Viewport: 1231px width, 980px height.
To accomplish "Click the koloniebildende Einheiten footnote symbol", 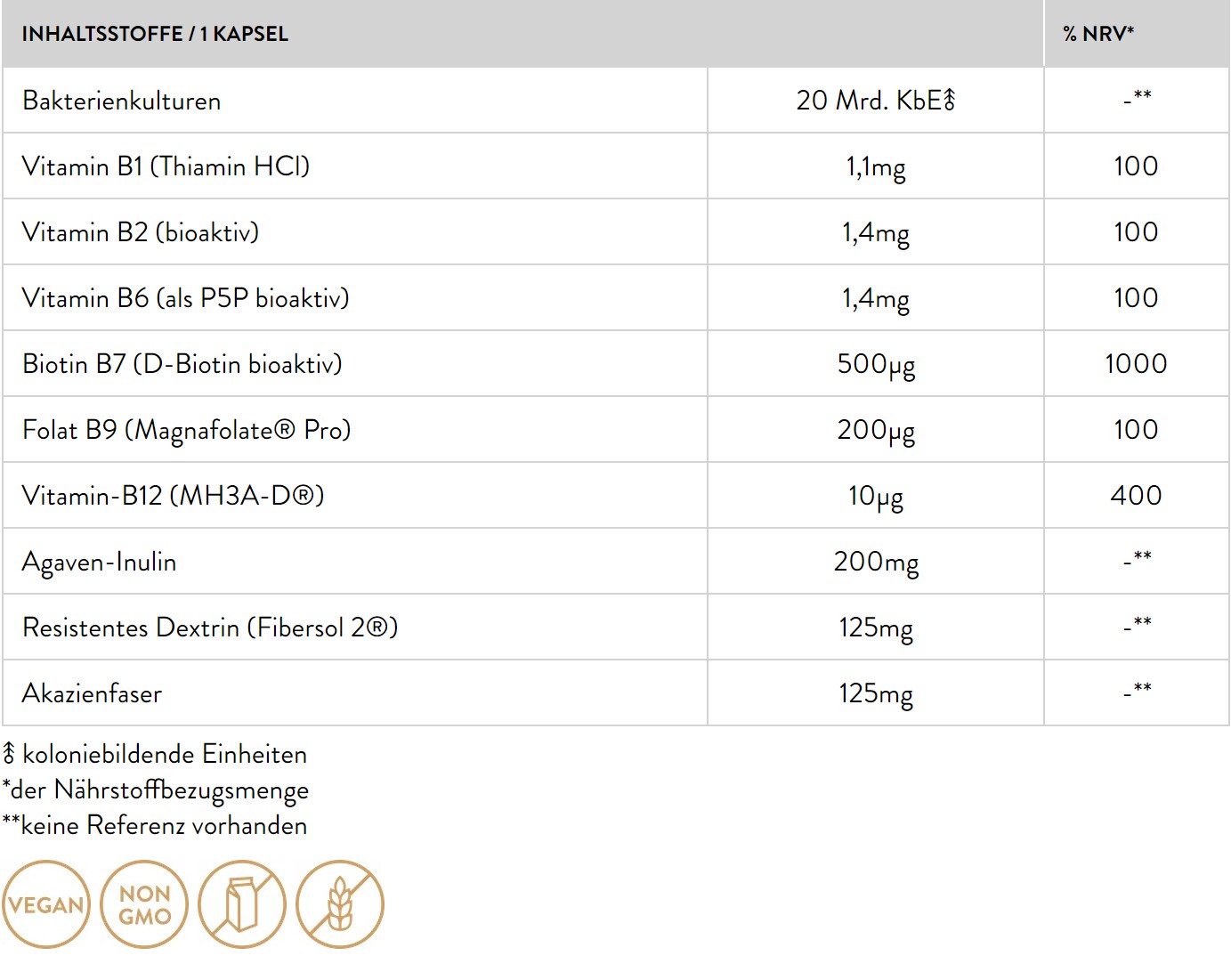I will (x=9, y=754).
